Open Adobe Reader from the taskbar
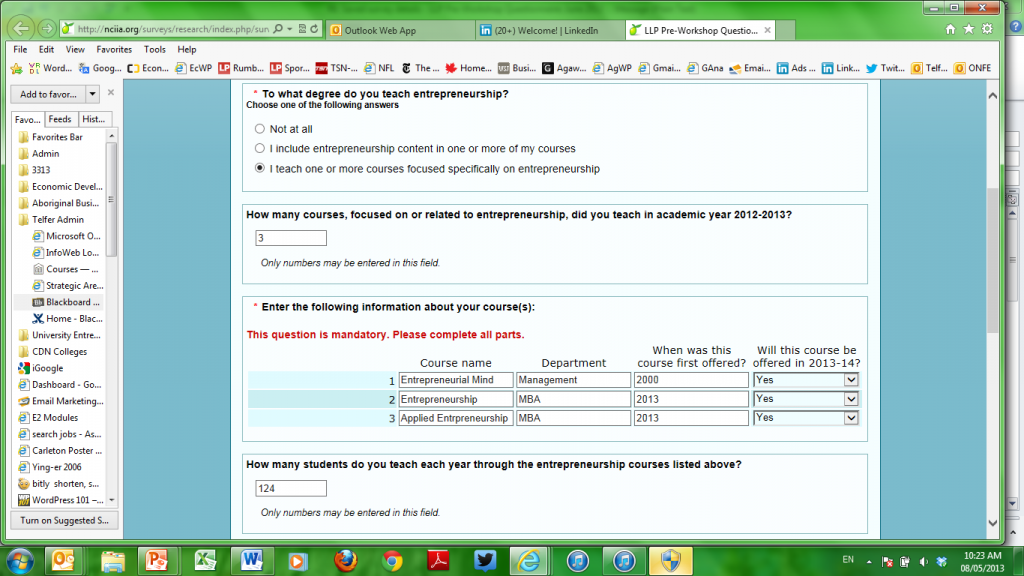This screenshot has width=1024, height=576. (438, 559)
